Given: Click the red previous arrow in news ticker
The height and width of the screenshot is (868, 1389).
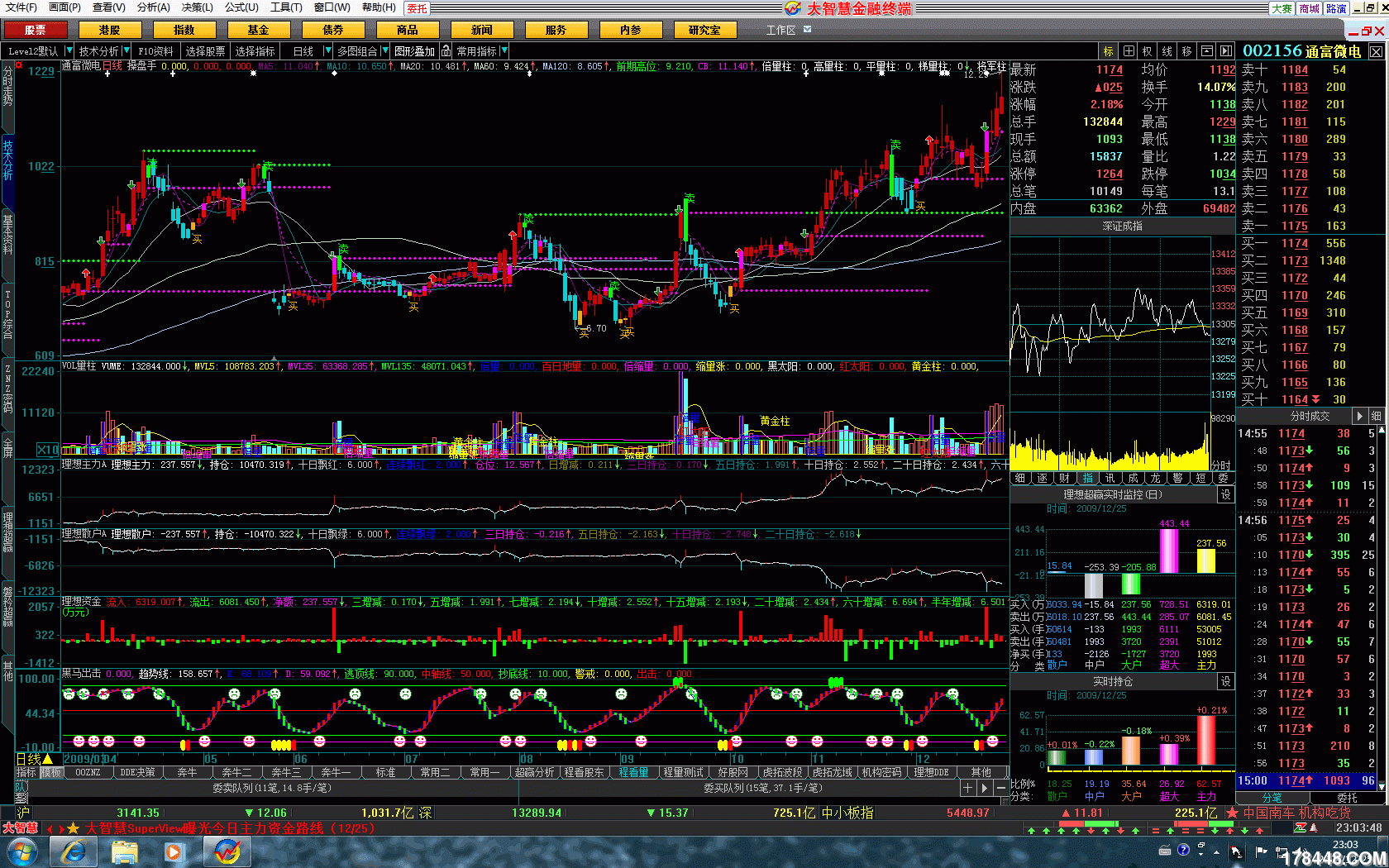Looking at the screenshot, I should [x=50, y=828].
